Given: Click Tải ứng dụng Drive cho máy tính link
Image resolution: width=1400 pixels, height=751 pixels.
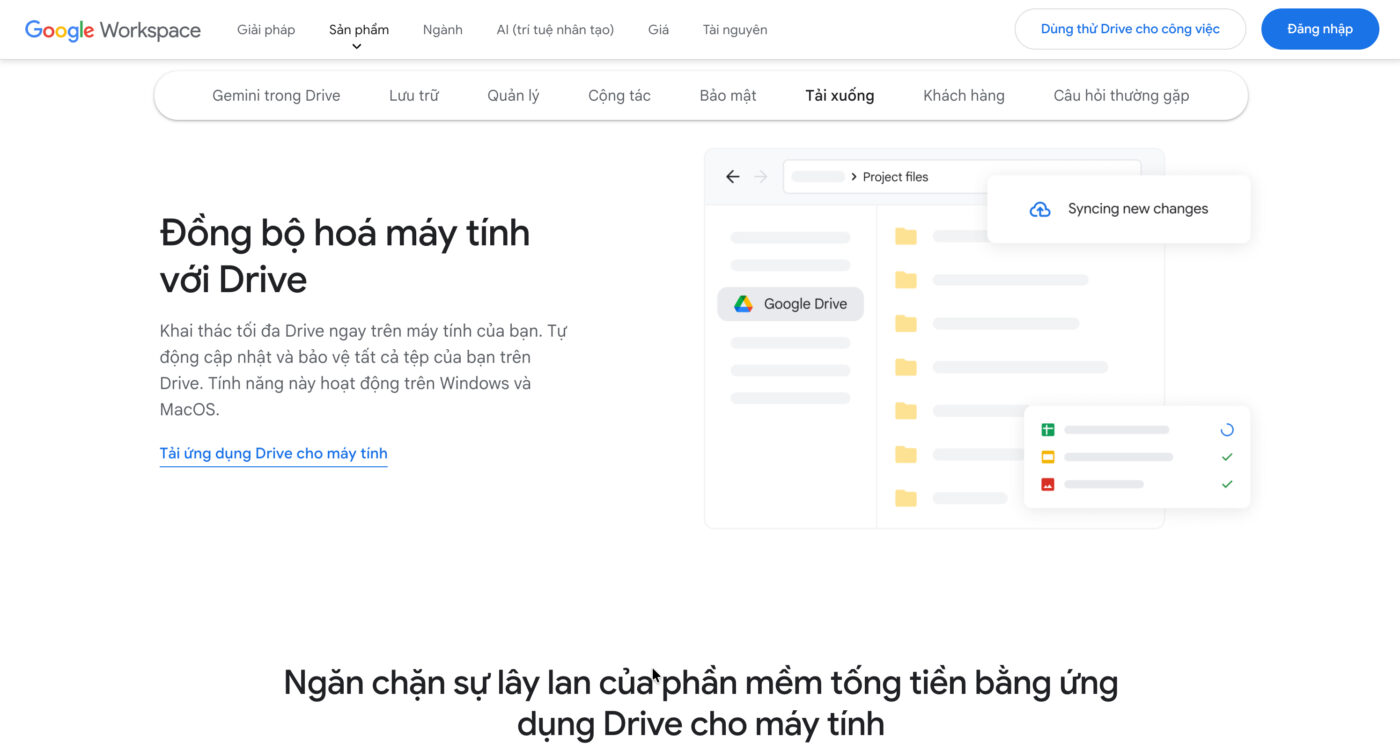Looking at the screenshot, I should pos(273,454).
